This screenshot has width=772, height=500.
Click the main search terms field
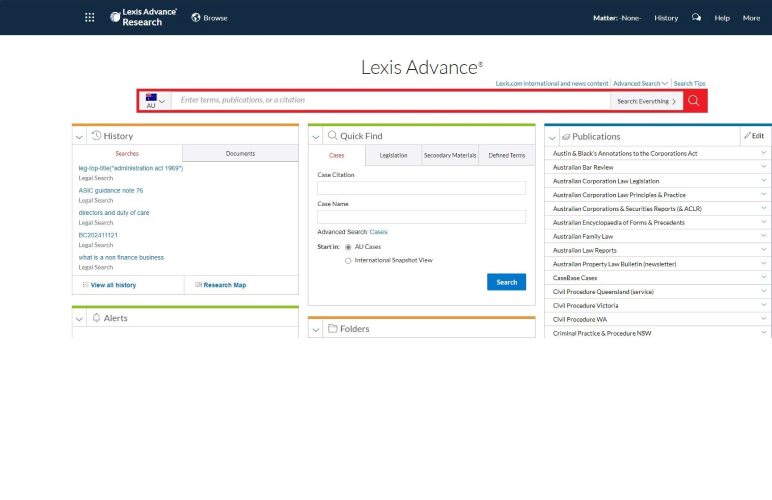click(390, 100)
